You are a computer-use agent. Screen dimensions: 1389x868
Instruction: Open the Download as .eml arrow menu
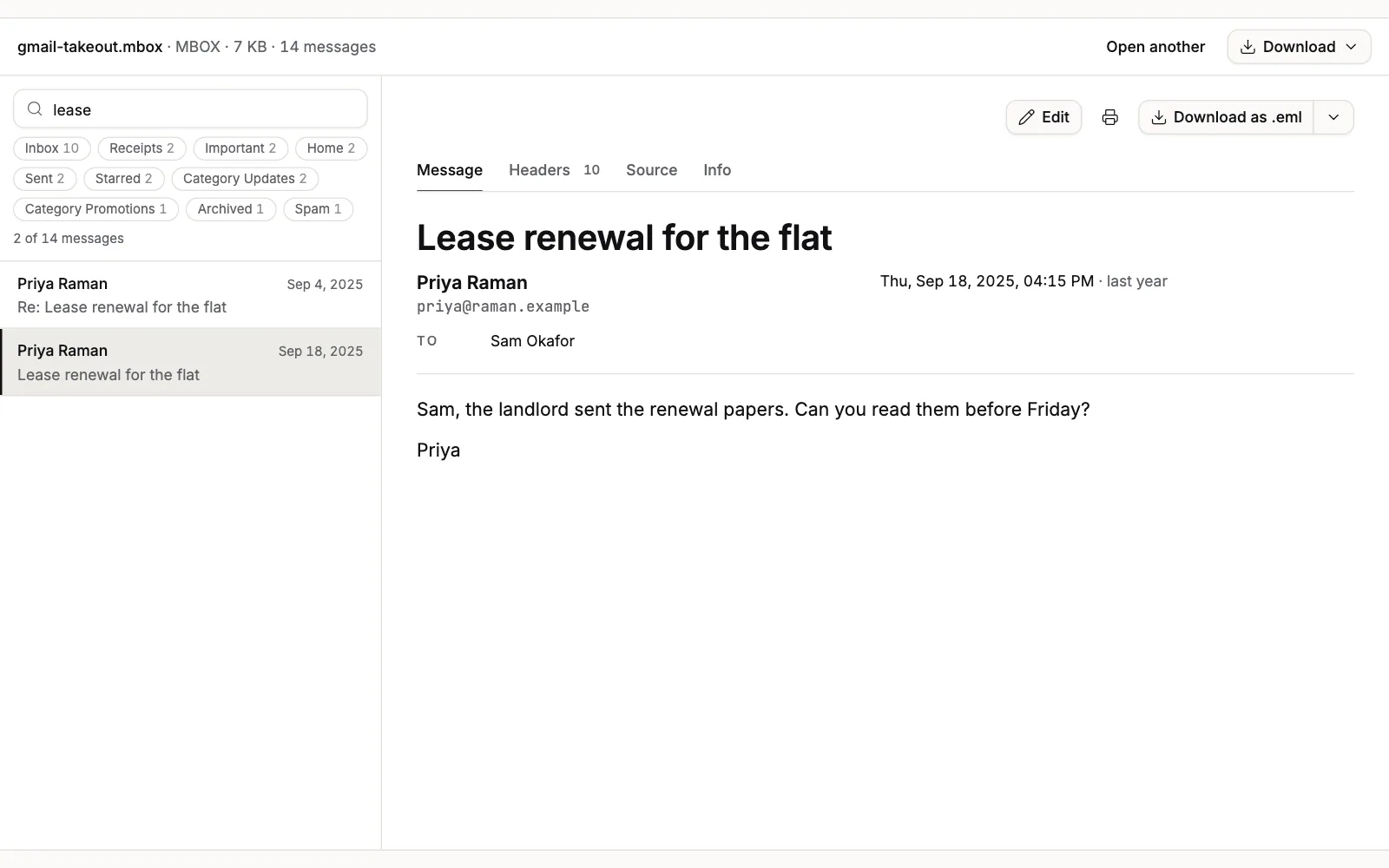[x=1333, y=117]
